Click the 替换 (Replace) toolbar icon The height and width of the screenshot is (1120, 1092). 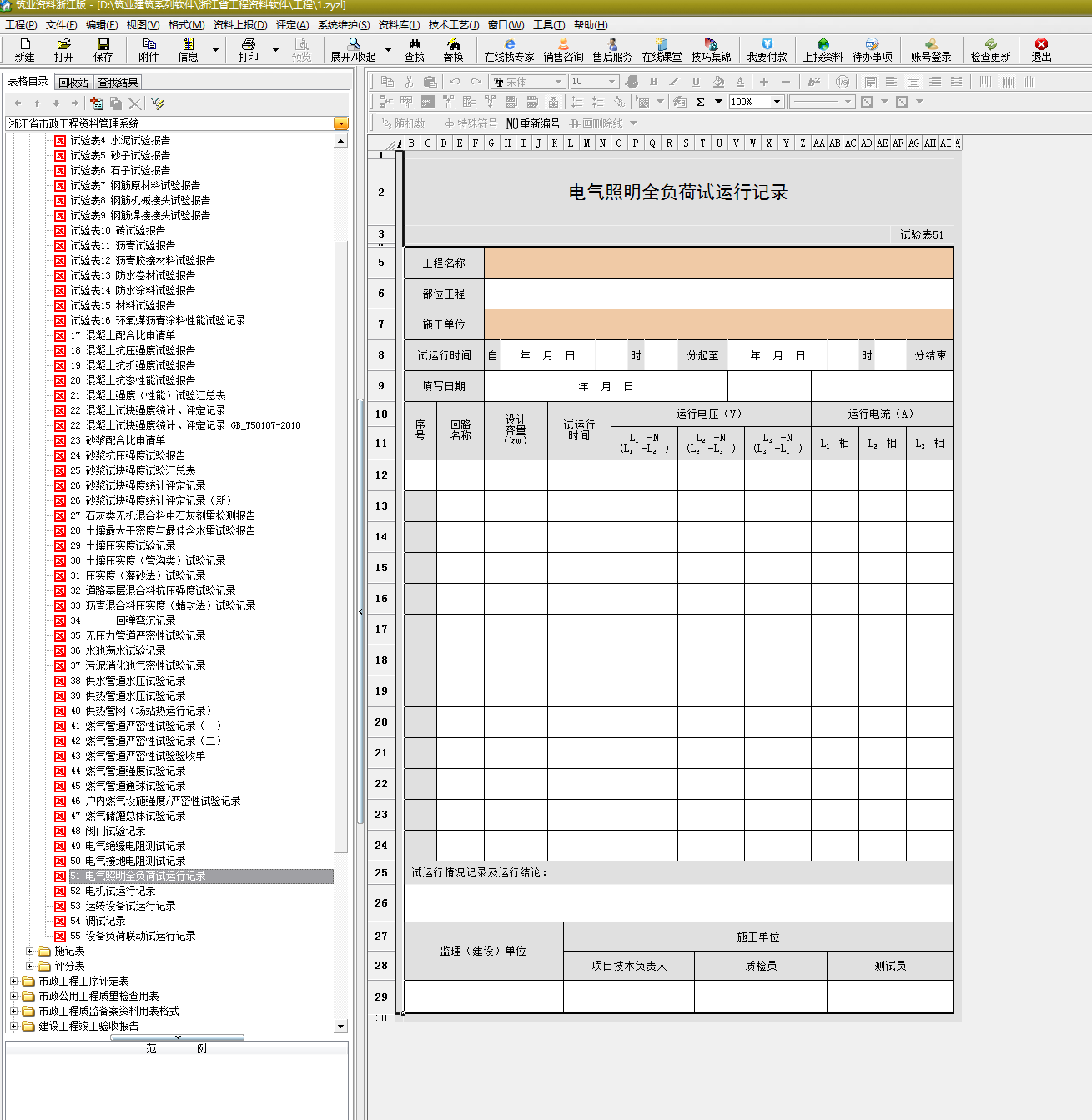click(454, 49)
